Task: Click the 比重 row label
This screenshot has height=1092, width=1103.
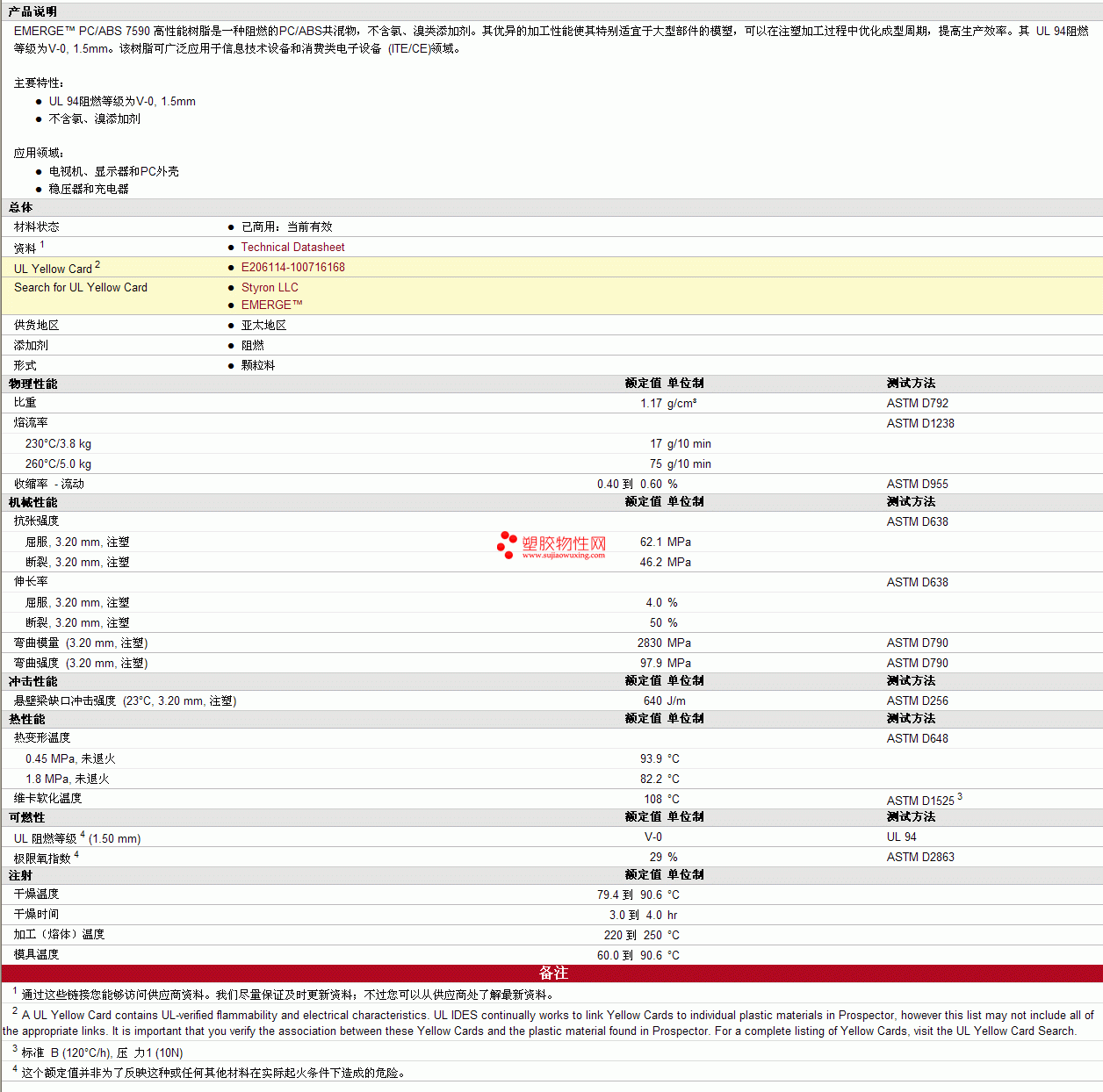Action: point(25,403)
